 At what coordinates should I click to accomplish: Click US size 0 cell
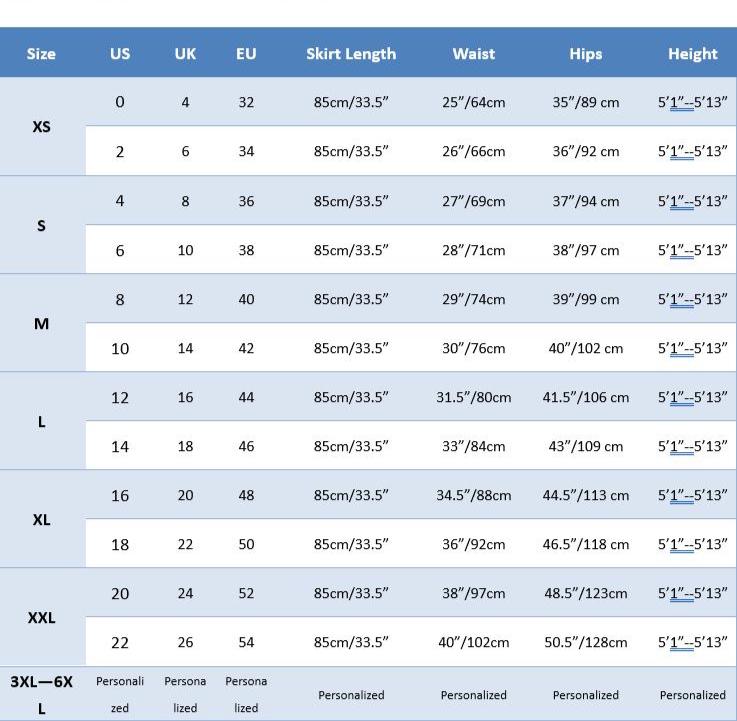point(120,102)
